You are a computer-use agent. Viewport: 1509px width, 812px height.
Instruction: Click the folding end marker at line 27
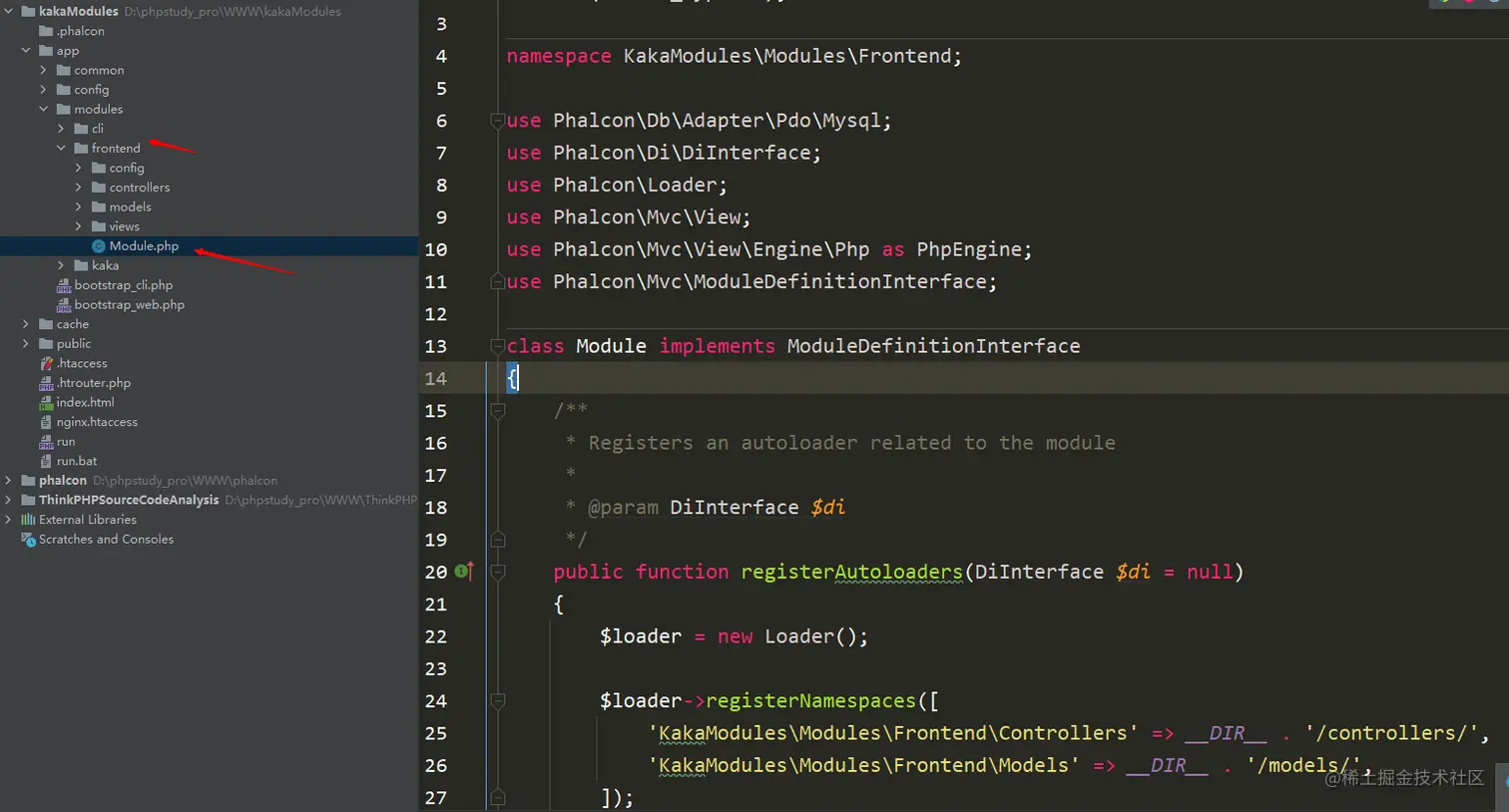pyautogui.click(x=497, y=797)
